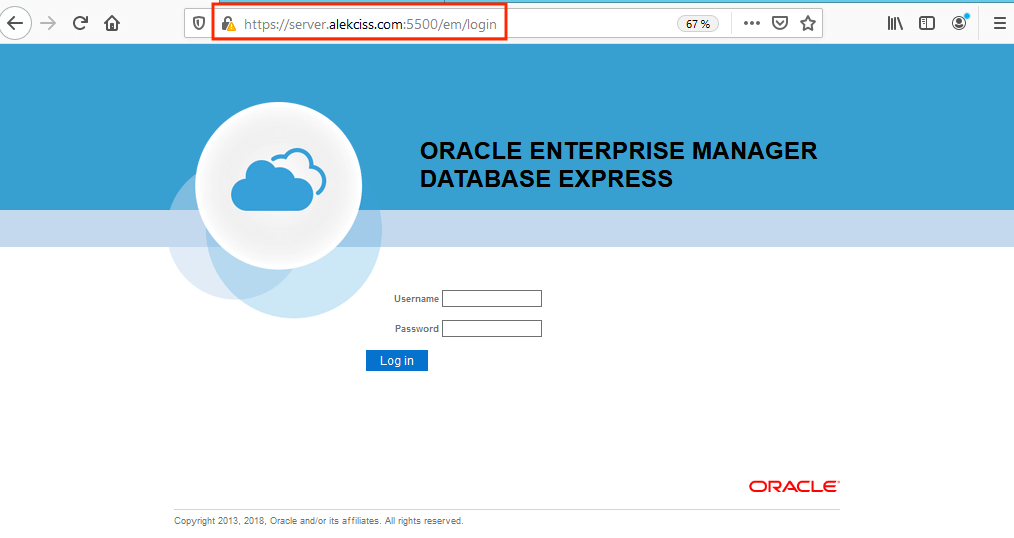Image resolution: width=1014 pixels, height=538 pixels.
Task: Reload the current page
Action: [80, 24]
